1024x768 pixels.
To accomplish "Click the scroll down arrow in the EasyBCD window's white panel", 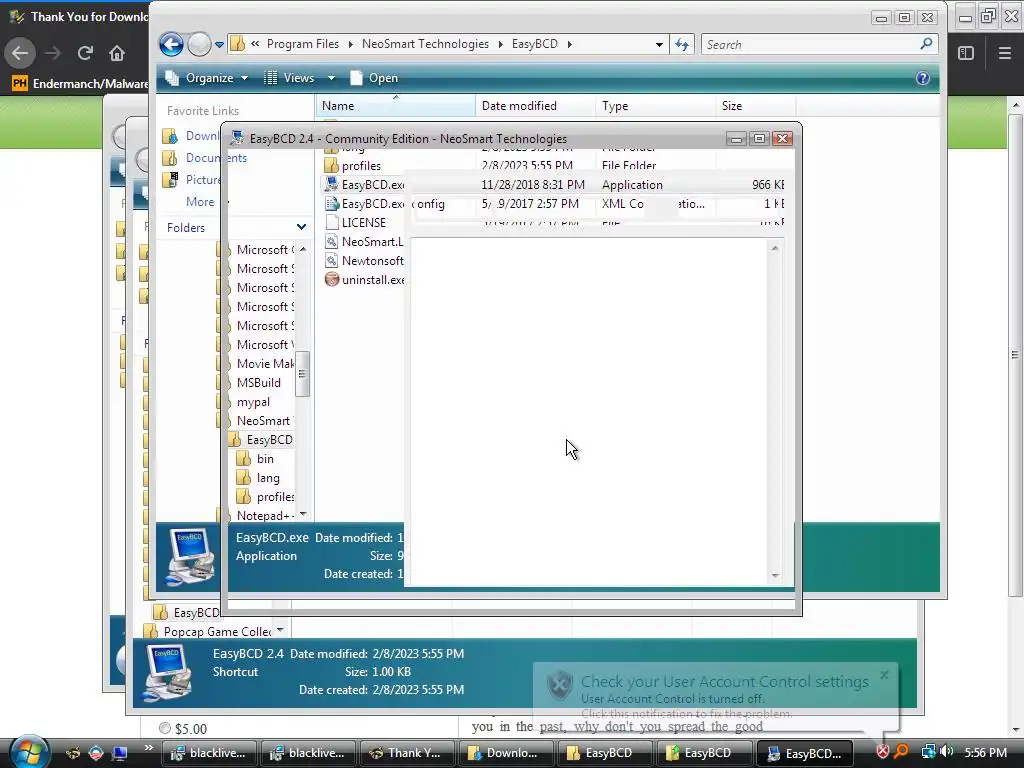I will [775, 575].
